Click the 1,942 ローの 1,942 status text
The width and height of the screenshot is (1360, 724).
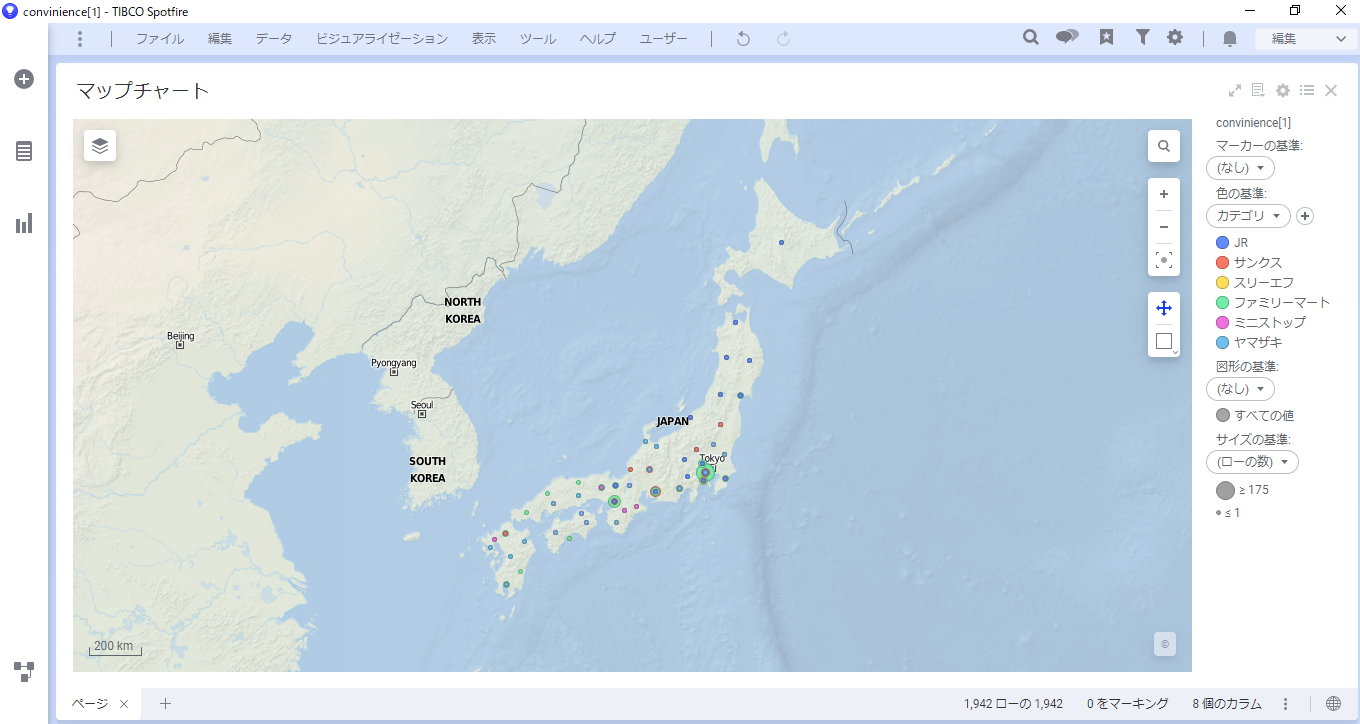click(1013, 704)
